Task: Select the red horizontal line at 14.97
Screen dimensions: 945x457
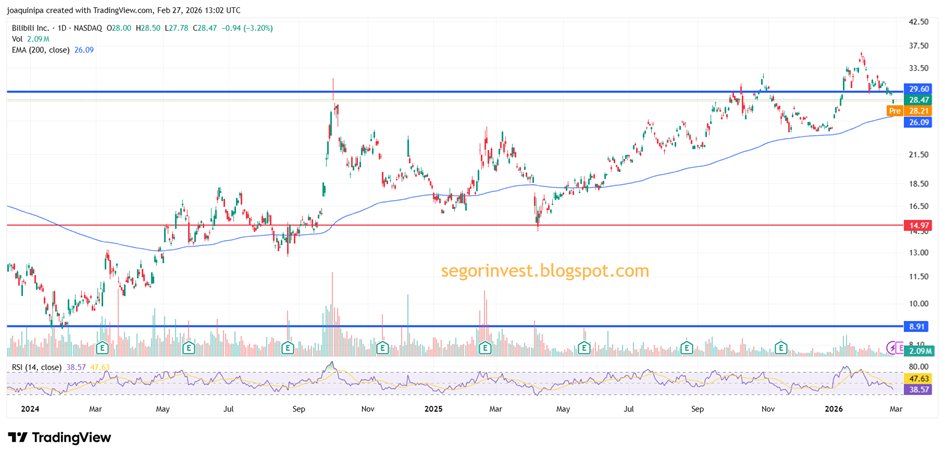Action: pyautogui.click(x=455, y=225)
